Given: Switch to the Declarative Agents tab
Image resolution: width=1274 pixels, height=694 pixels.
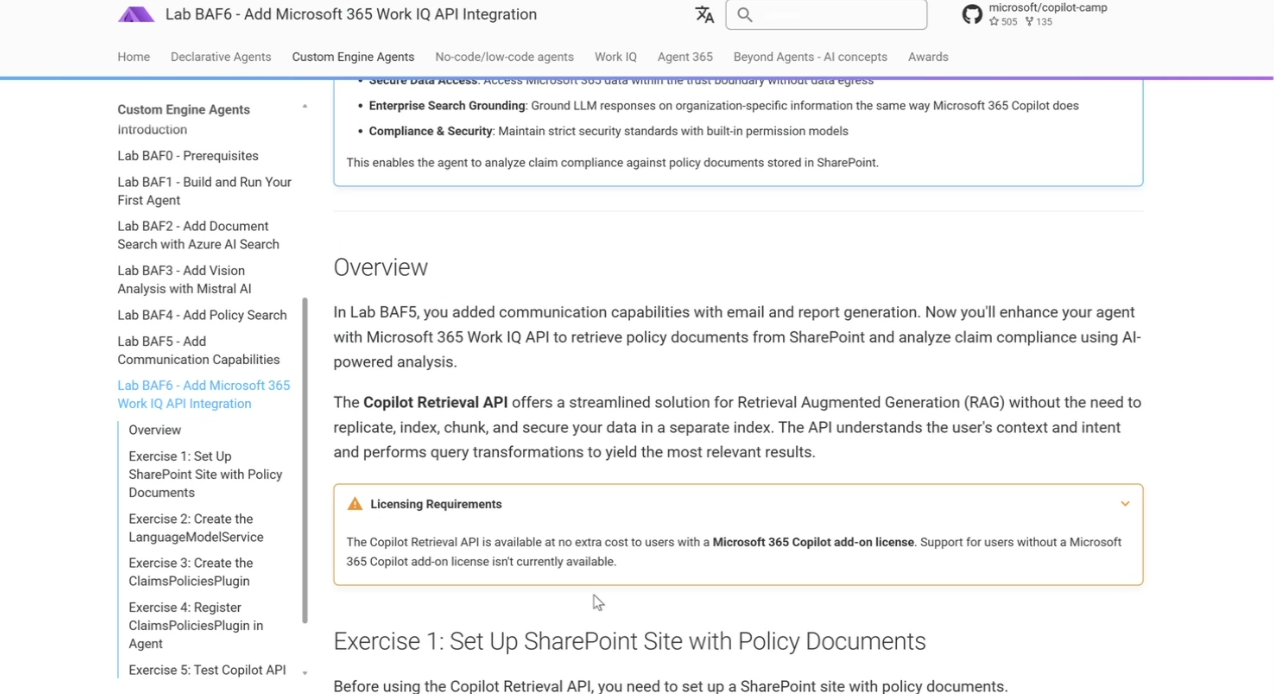Looking at the screenshot, I should click(221, 57).
